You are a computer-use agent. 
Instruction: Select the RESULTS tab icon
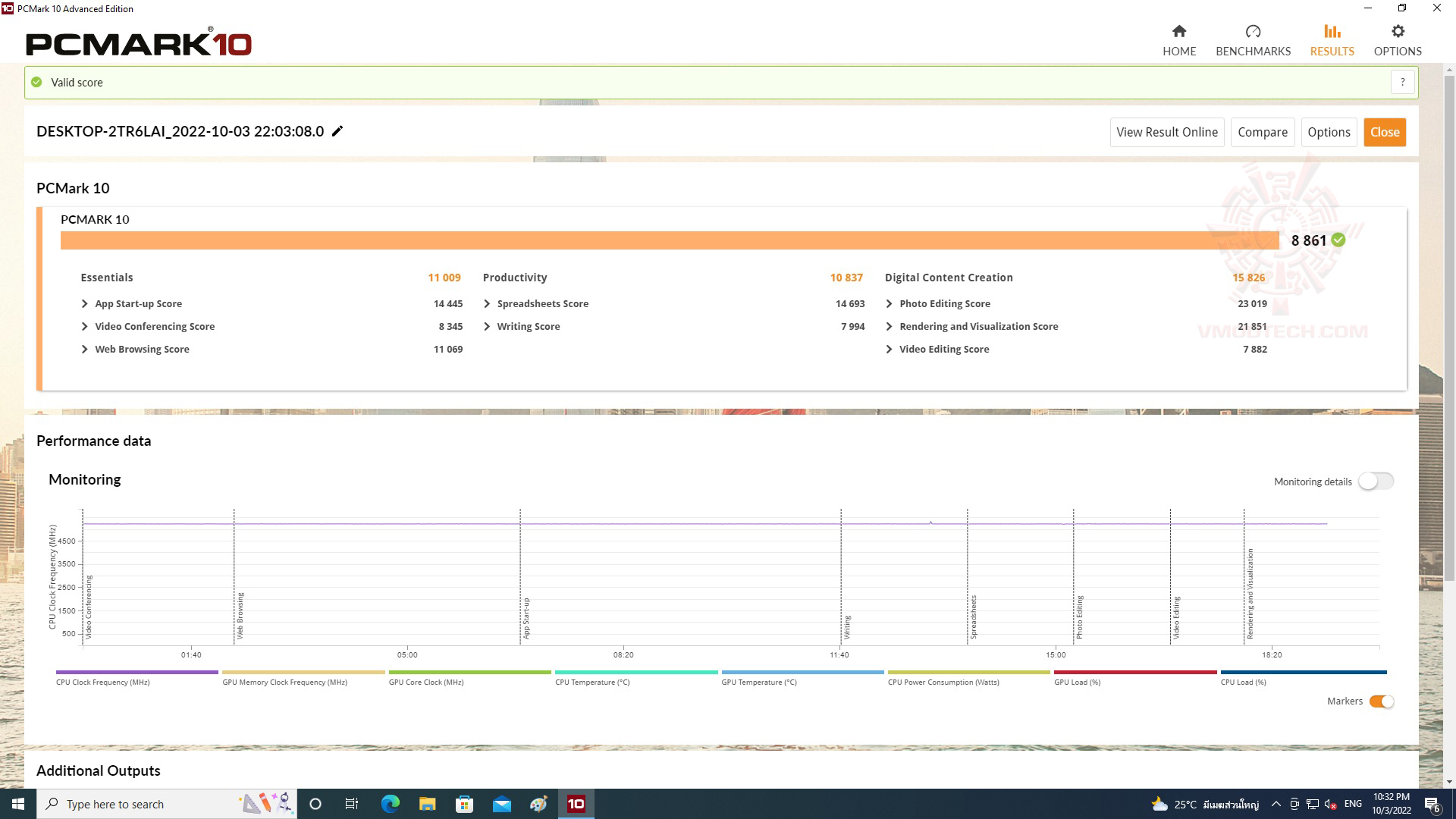pos(1331,31)
